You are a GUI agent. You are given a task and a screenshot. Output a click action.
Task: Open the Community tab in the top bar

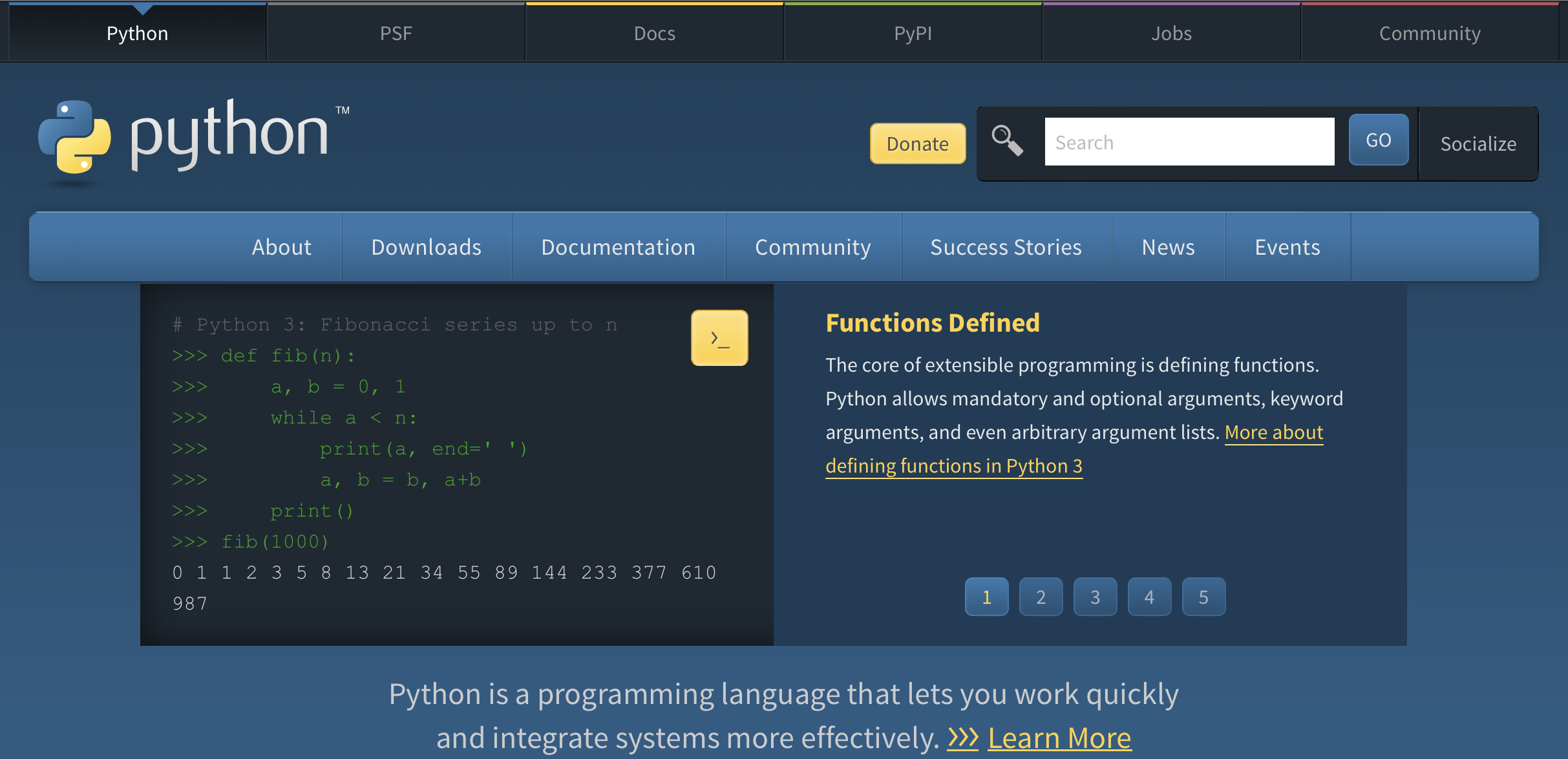[x=1430, y=33]
